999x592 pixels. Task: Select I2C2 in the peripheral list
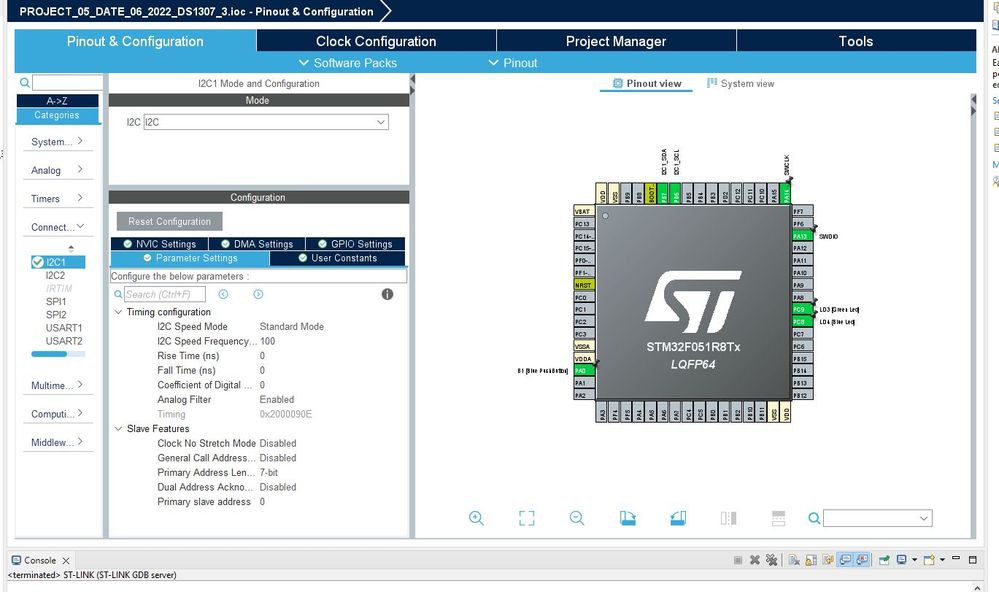click(x=55, y=275)
